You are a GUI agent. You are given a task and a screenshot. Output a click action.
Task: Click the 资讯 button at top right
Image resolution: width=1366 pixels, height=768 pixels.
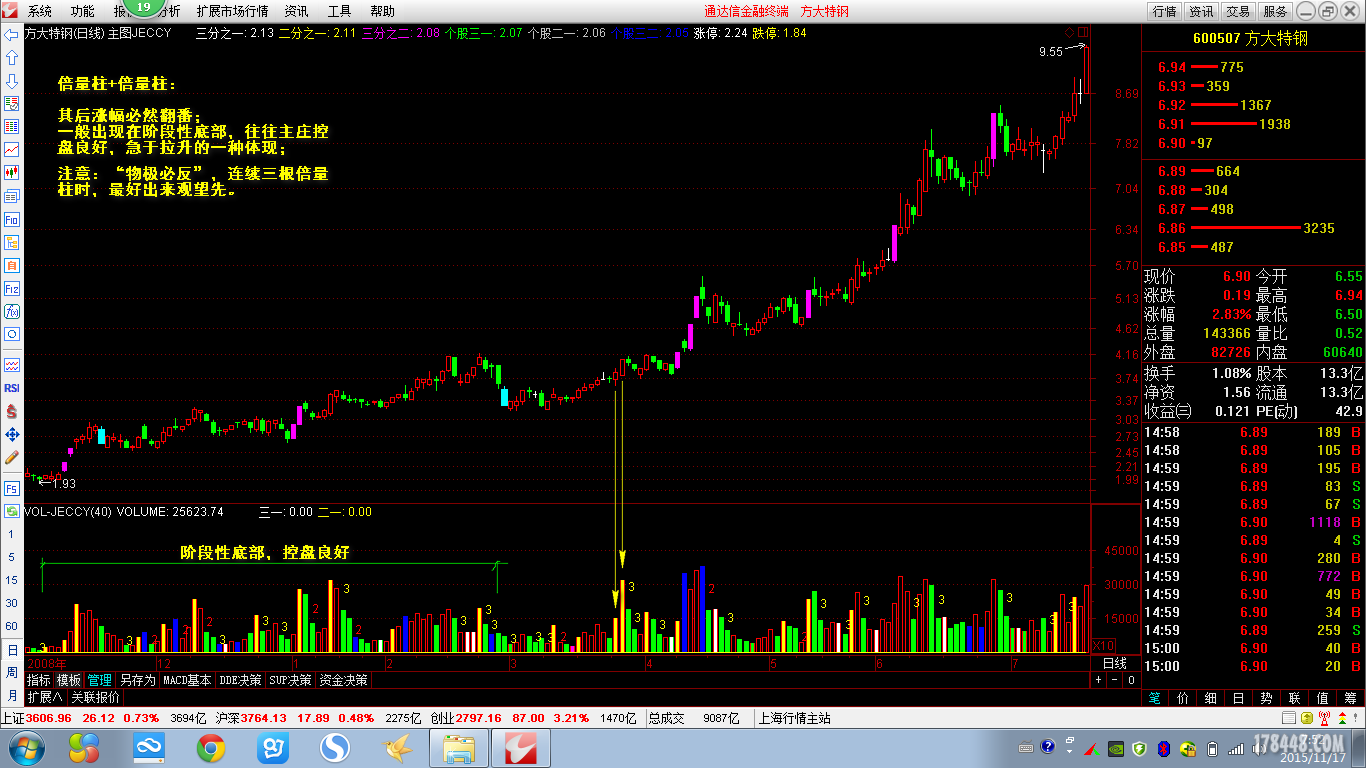1201,11
